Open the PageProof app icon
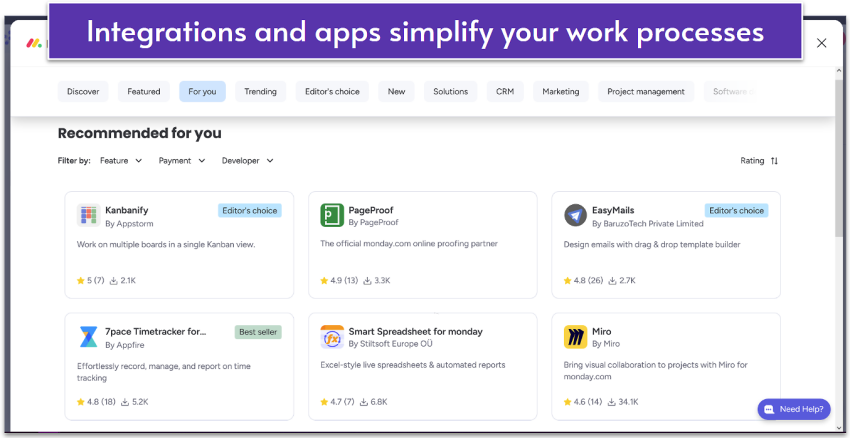 pos(332,215)
